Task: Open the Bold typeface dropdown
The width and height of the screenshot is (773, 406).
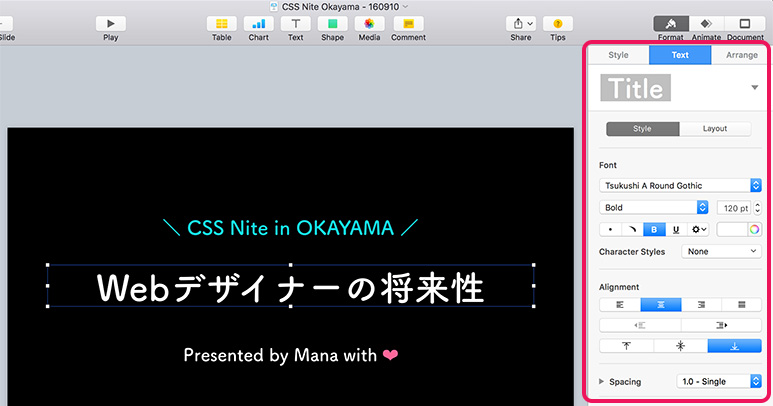Action: (654, 207)
